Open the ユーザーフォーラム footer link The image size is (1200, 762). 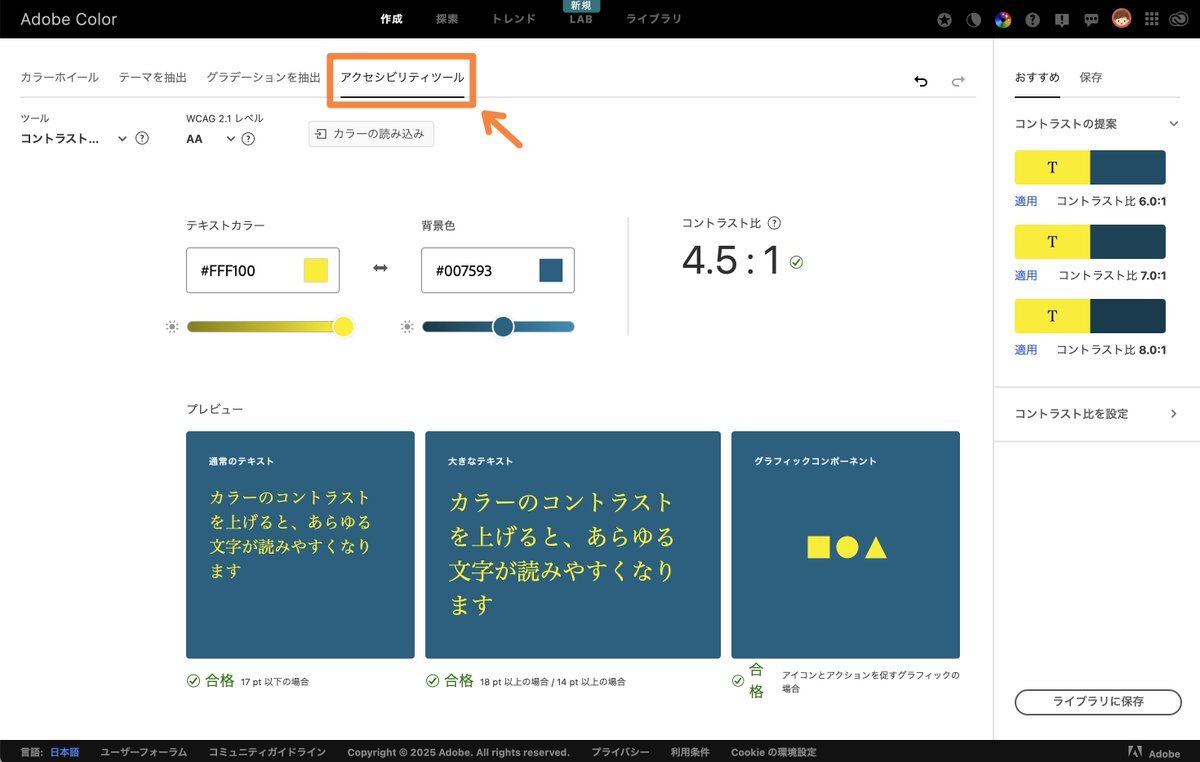click(x=143, y=752)
